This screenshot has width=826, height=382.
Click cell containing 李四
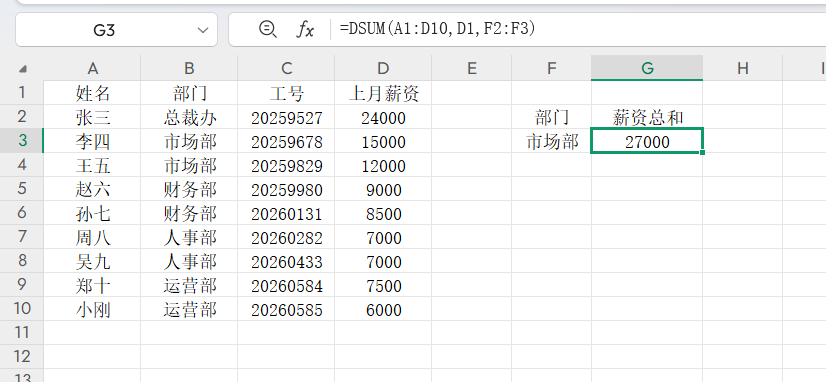click(92, 142)
